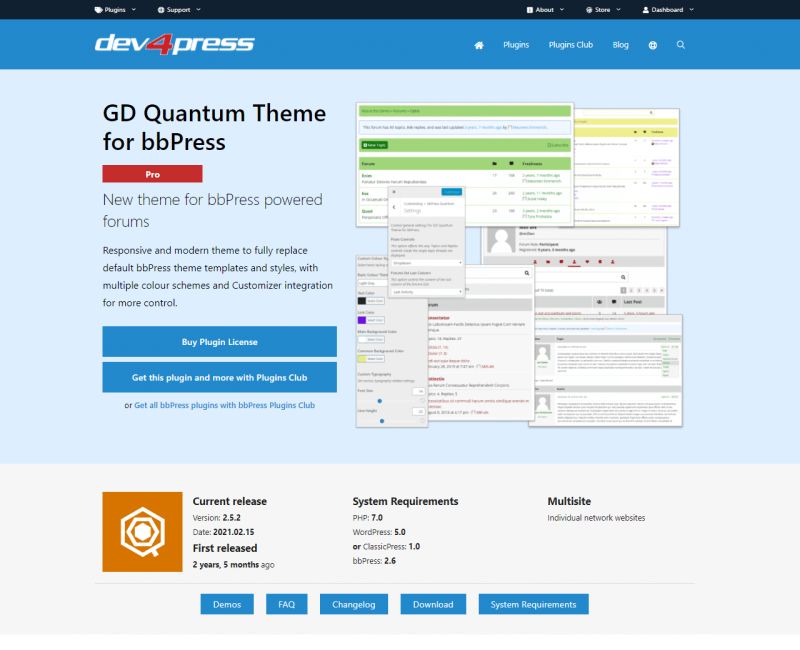This screenshot has height=650, width=800.
Task: Click the home icon in the blue navbar
Action: coord(479,45)
